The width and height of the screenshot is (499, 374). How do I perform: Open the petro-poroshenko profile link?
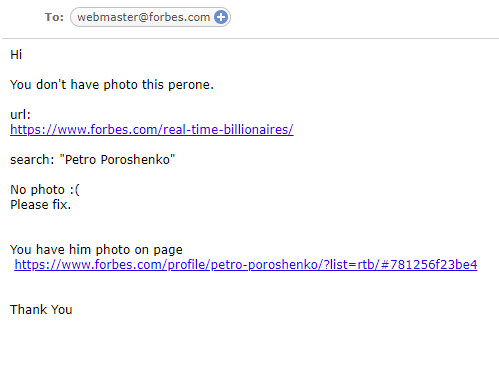[x=246, y=264]
